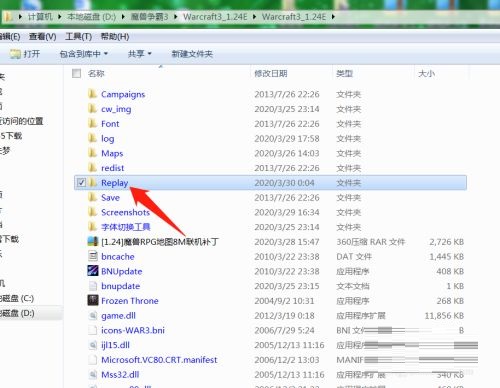The image size is (500, 388).
Task: Click the game.dll file icon
Action: click(92, 315)
